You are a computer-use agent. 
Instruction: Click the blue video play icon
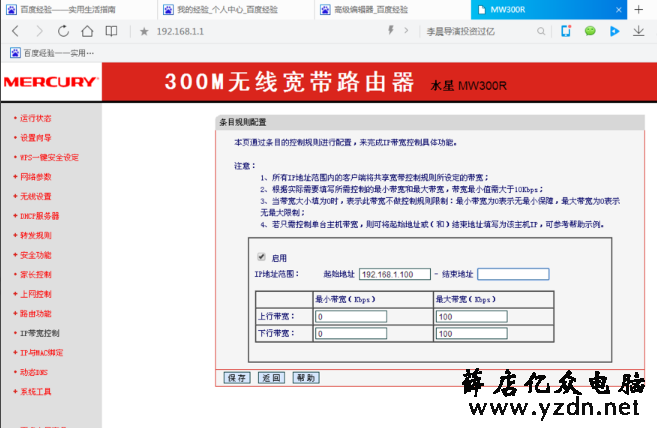tap(614, 31)
